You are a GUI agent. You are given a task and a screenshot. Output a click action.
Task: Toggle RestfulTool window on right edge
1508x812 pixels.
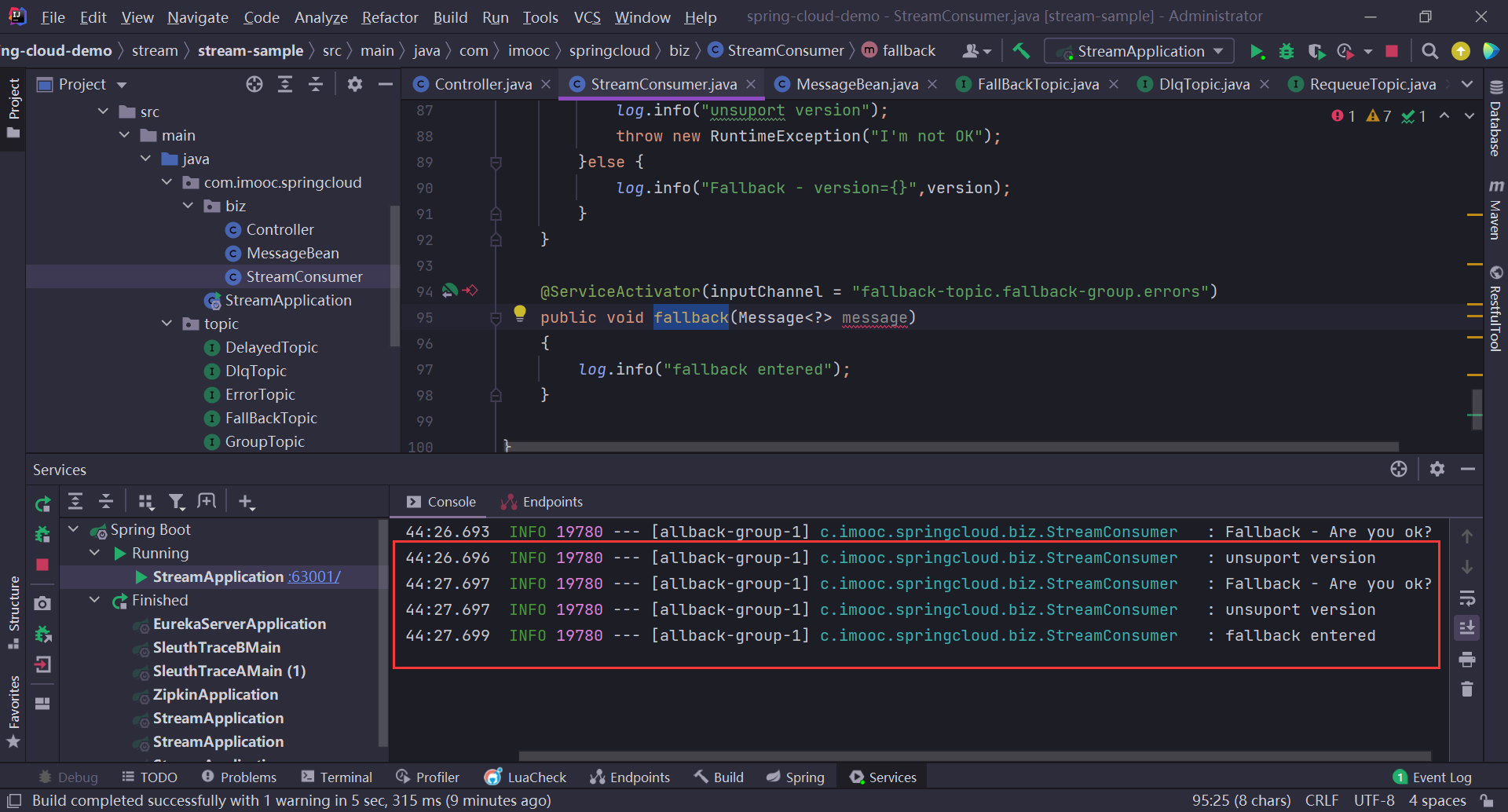point(1495,309)
